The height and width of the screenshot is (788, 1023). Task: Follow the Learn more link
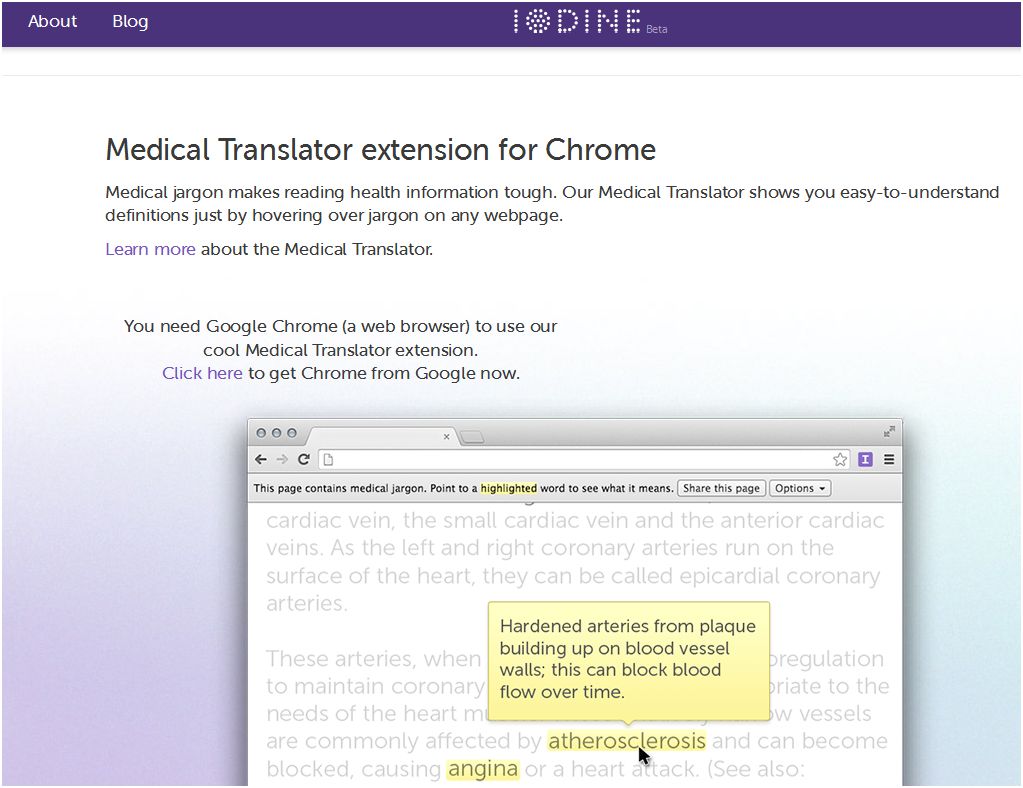pyautogui.click(x=150, y=249)
